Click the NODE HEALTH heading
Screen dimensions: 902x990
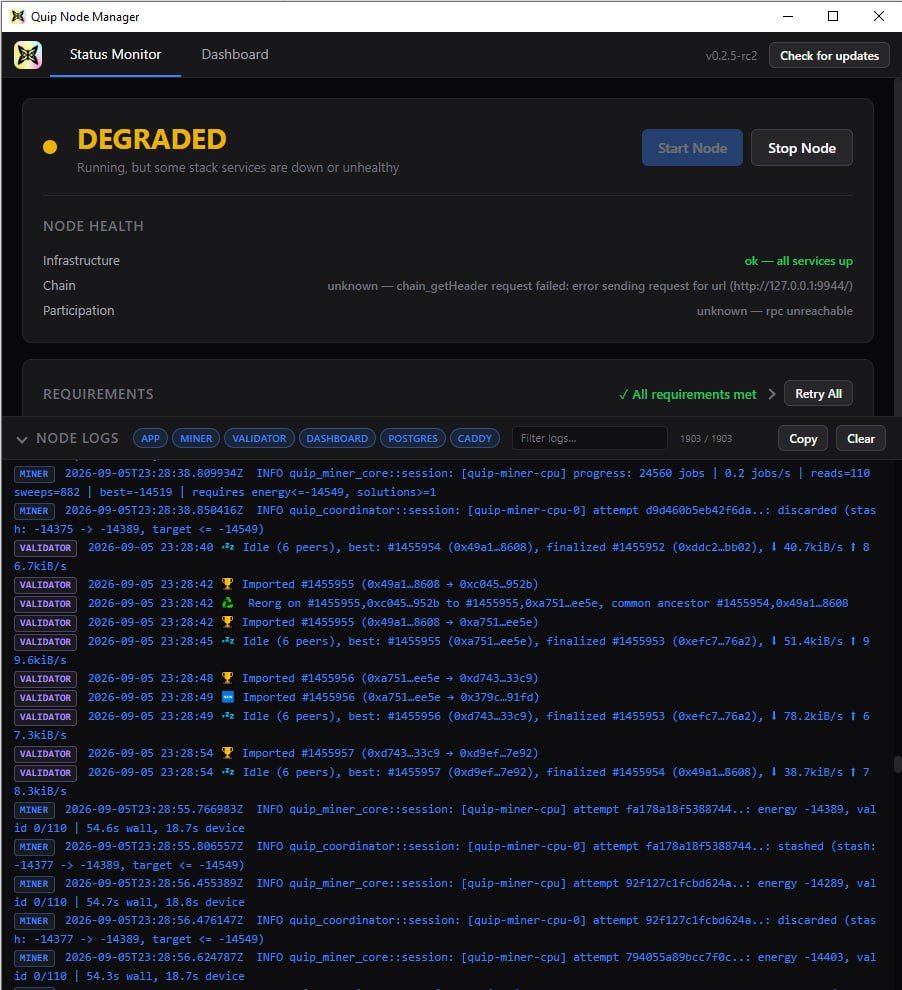tap(93, 226)
